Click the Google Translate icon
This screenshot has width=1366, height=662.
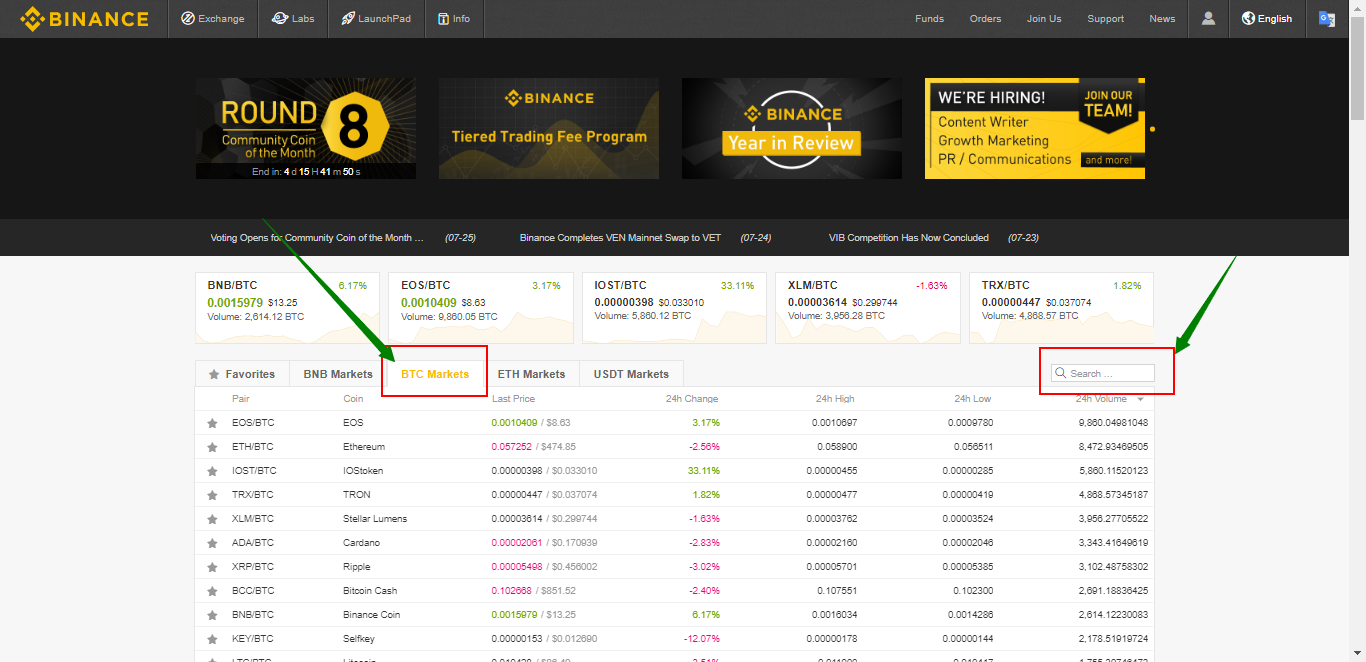coord(1327,18)
